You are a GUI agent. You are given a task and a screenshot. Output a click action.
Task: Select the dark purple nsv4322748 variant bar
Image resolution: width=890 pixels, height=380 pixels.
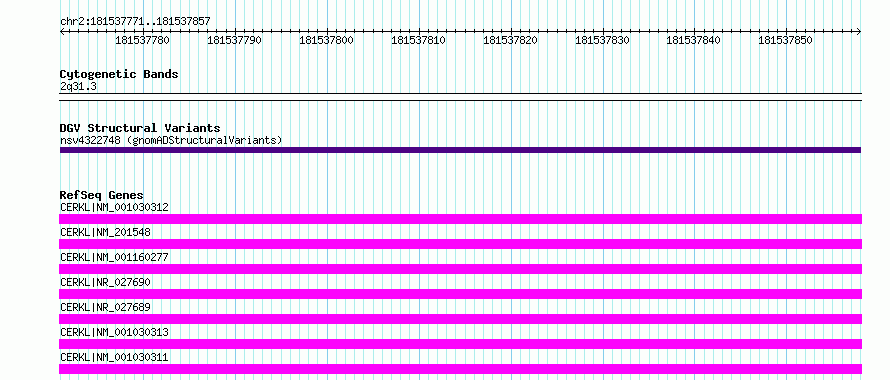tap(460, 150)
